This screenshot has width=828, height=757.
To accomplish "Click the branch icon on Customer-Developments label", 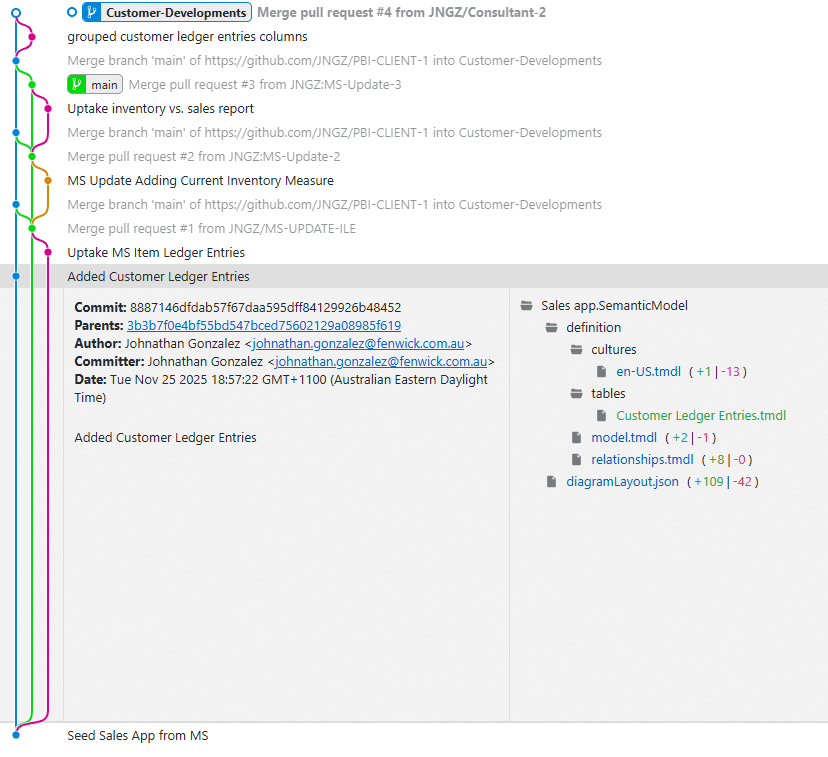I will point(91,13).
